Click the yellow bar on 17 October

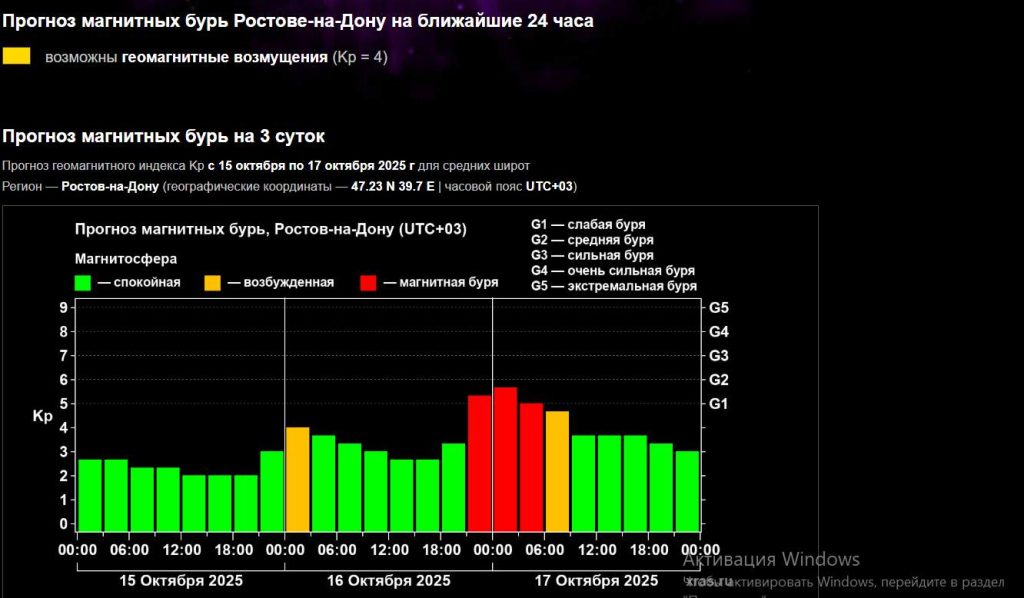pos(557,470)
